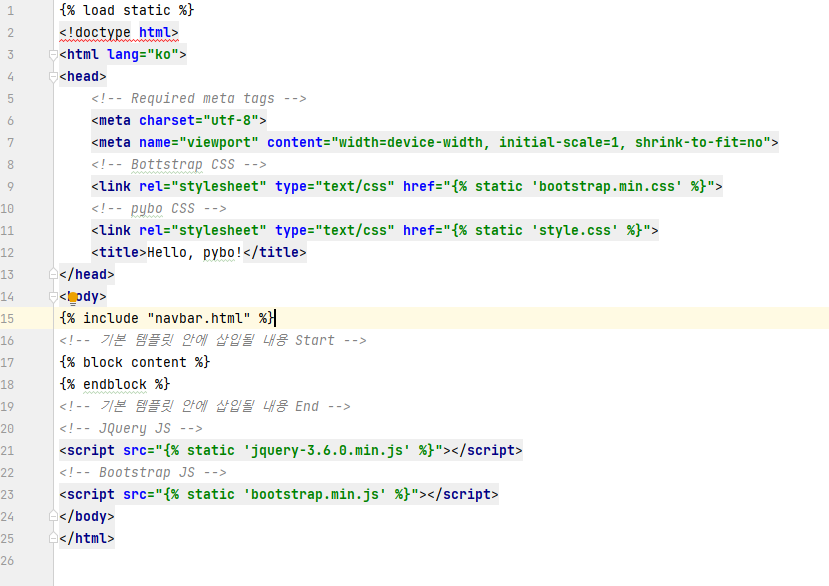Click the Korean comment ending with 'End'
This screenshot has height=586, width=829.
205,407
